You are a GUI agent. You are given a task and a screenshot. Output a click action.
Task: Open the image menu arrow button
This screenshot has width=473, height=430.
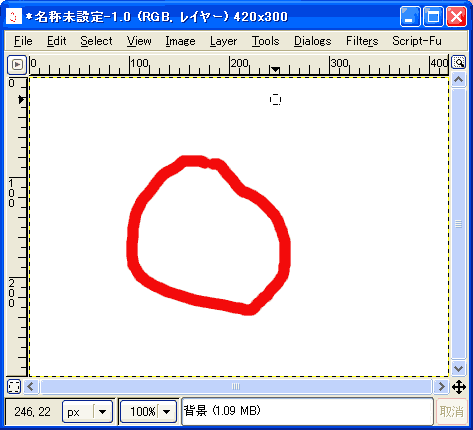pos(17,64)
